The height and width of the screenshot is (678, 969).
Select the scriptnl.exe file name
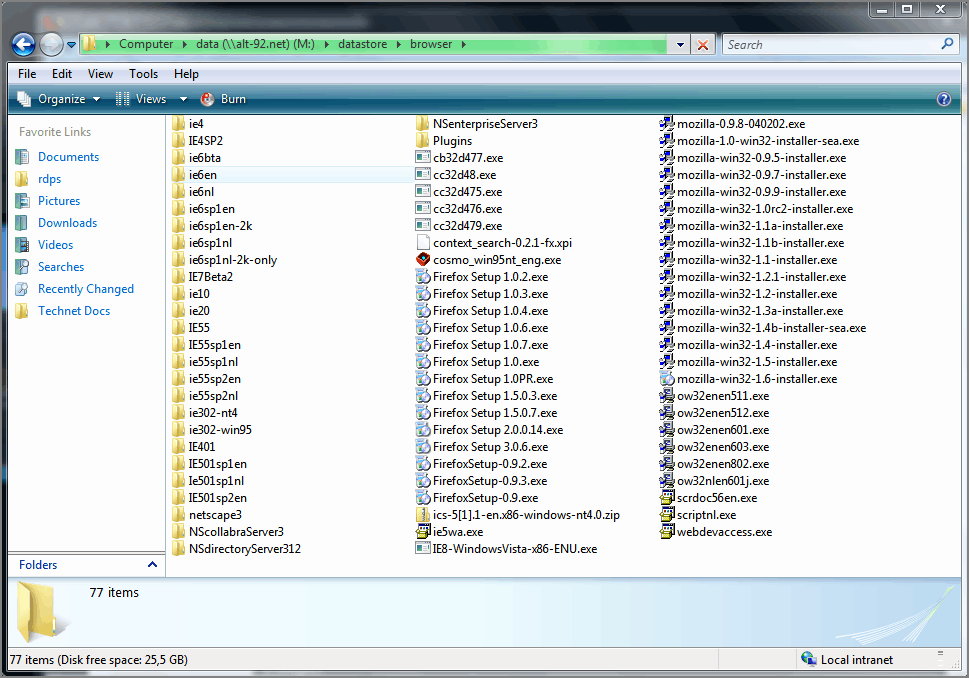[706, 515]
